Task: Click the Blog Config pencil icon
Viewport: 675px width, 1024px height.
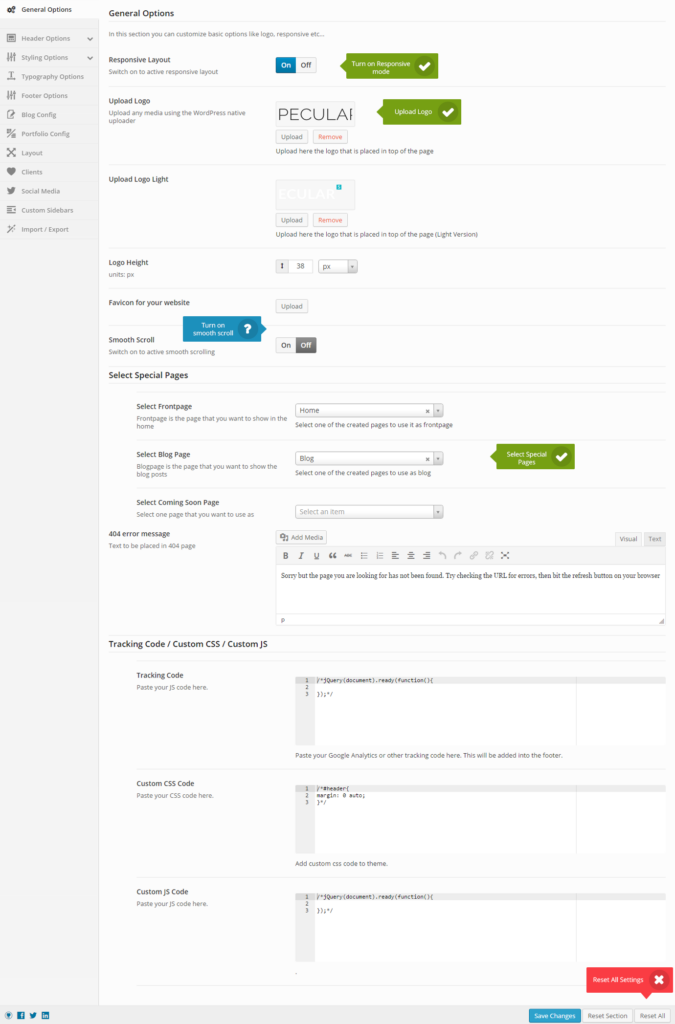Action: point(11,114)
